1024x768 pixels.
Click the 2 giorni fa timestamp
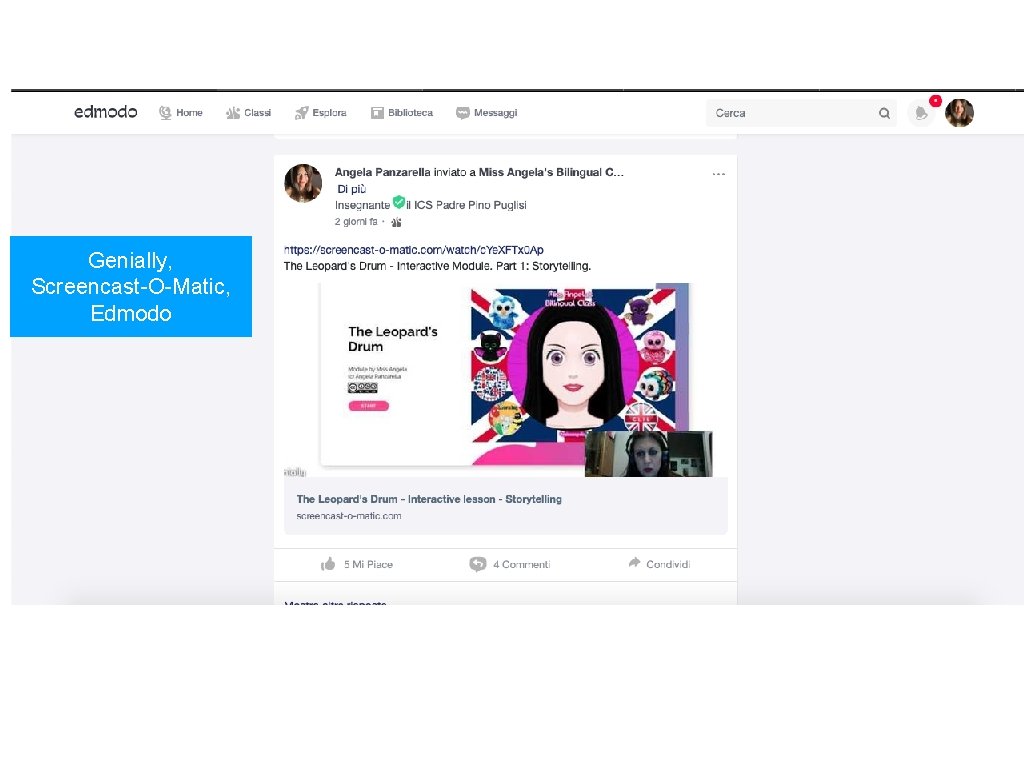(x=356, y=221)
